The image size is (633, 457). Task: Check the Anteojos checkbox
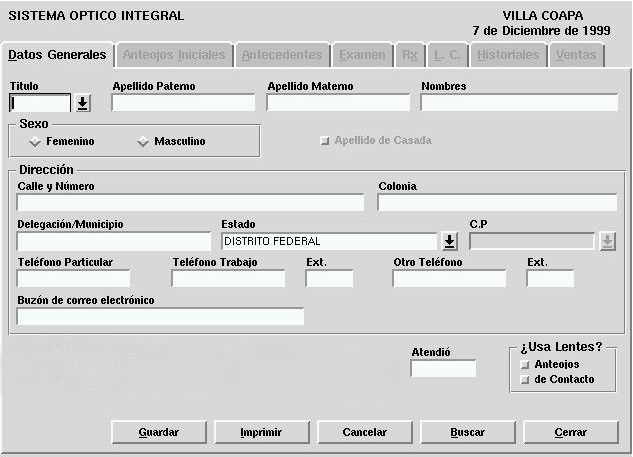(x=525, y=365)
